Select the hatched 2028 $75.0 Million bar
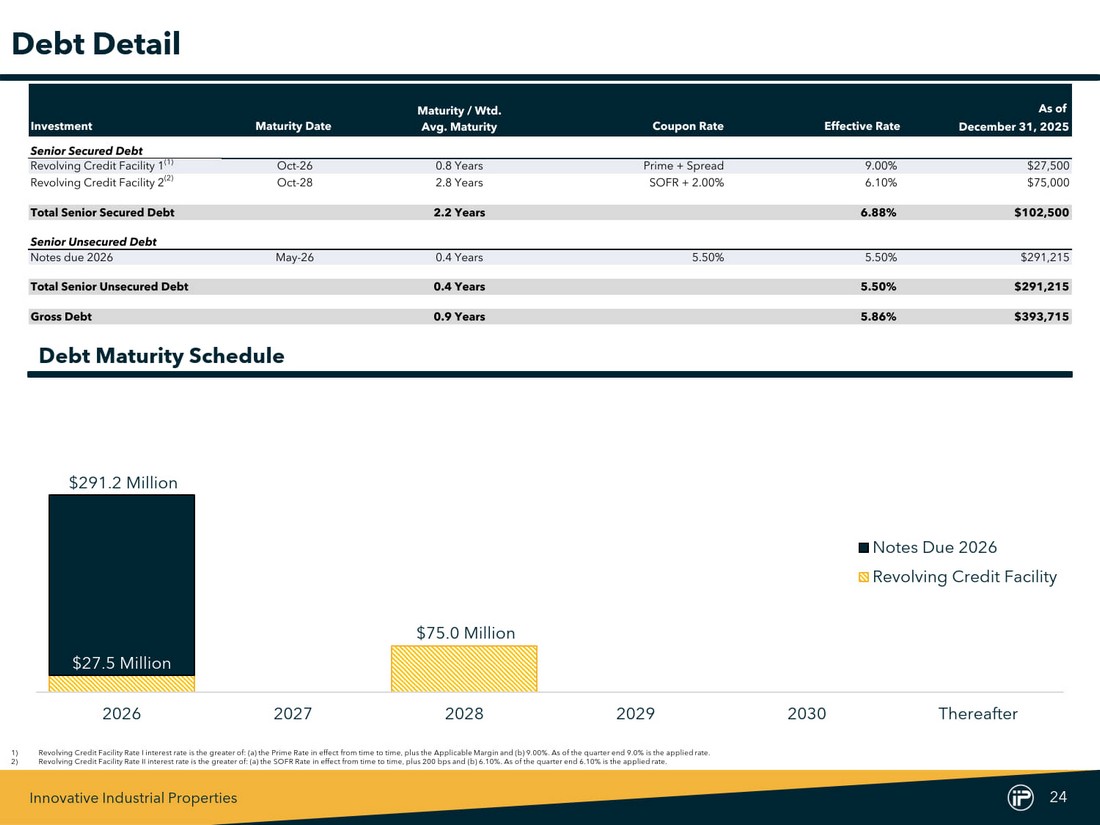 point(464,668)
